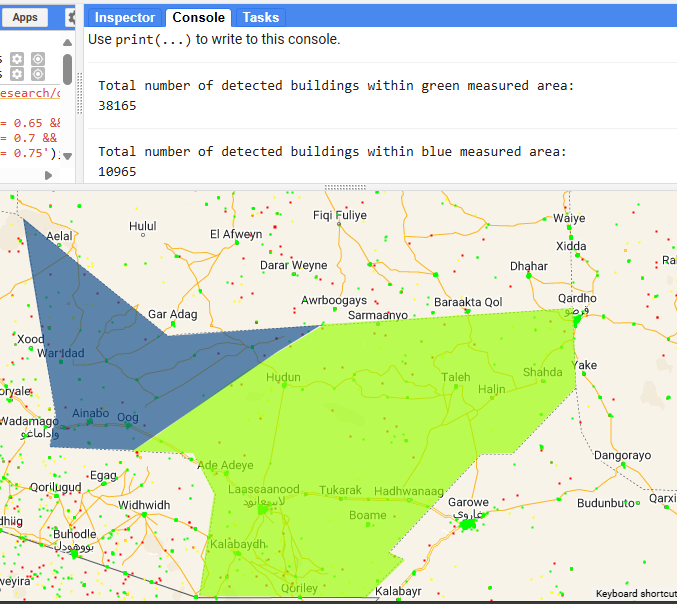Switch to the Inspector tab
Viewport: 677px width, 604px height.
point(125,17)
